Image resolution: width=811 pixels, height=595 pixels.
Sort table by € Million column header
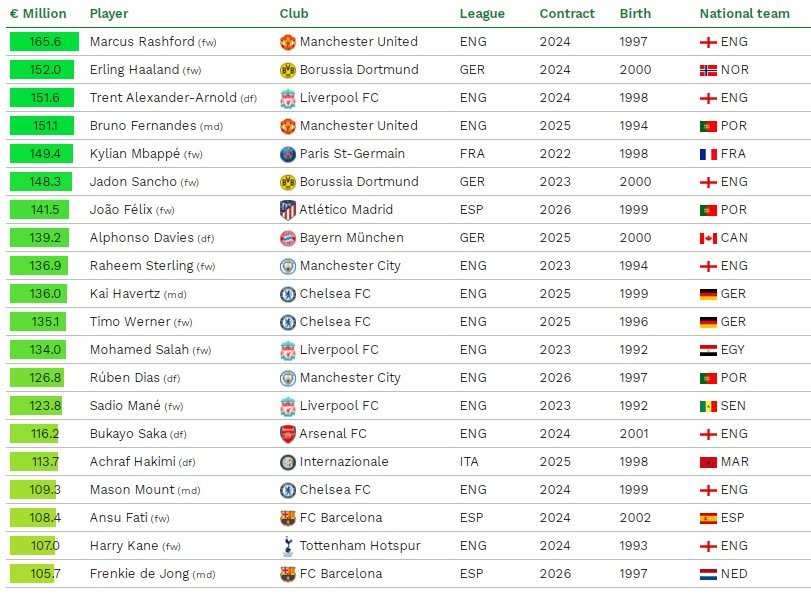tap(38, 13)
